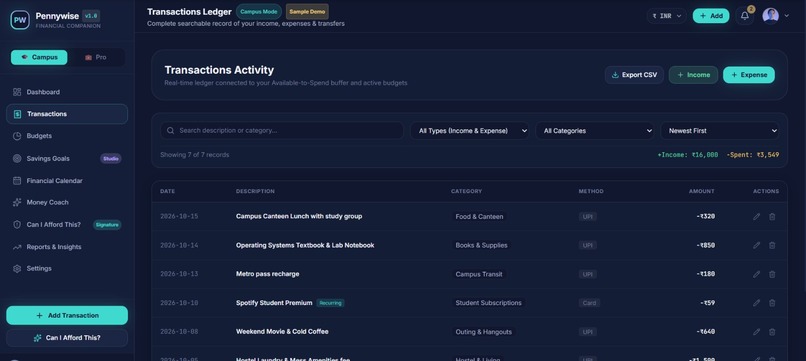
Task: Click the Add button in header
Action: pos(711,16)
